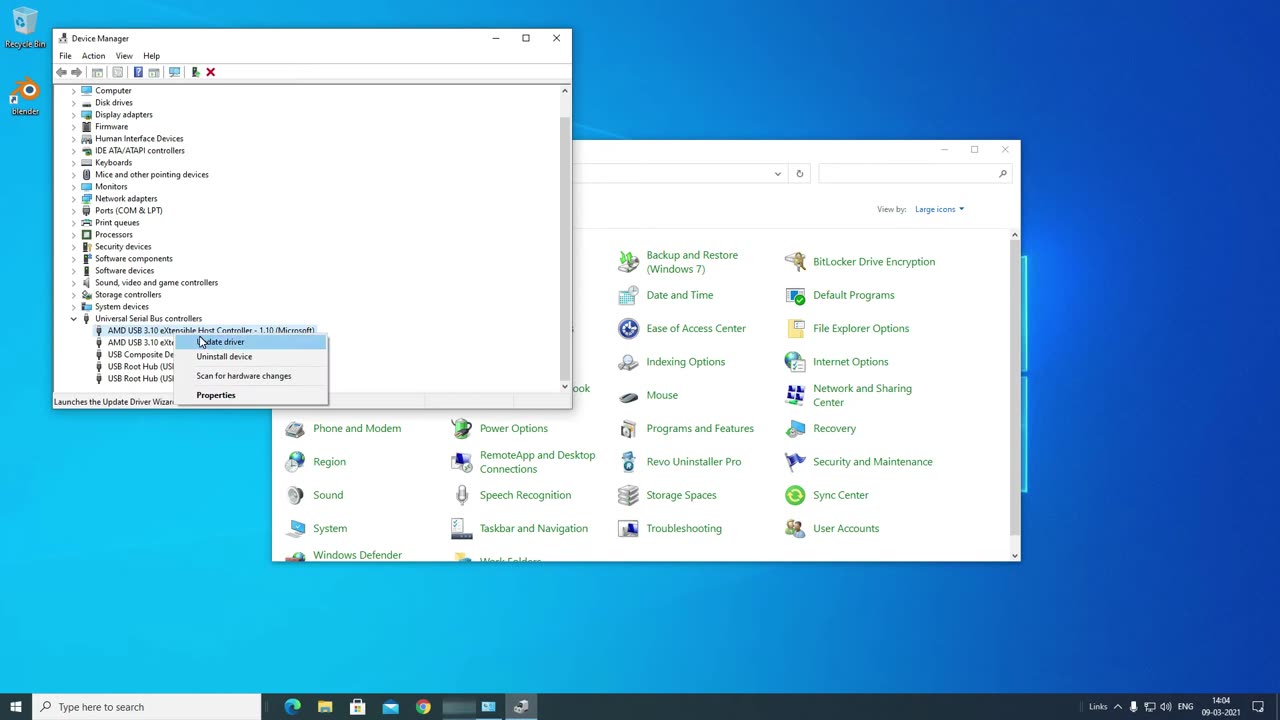Click Show/Hide Console Tree toolbar icon

[x=97, y=72]
